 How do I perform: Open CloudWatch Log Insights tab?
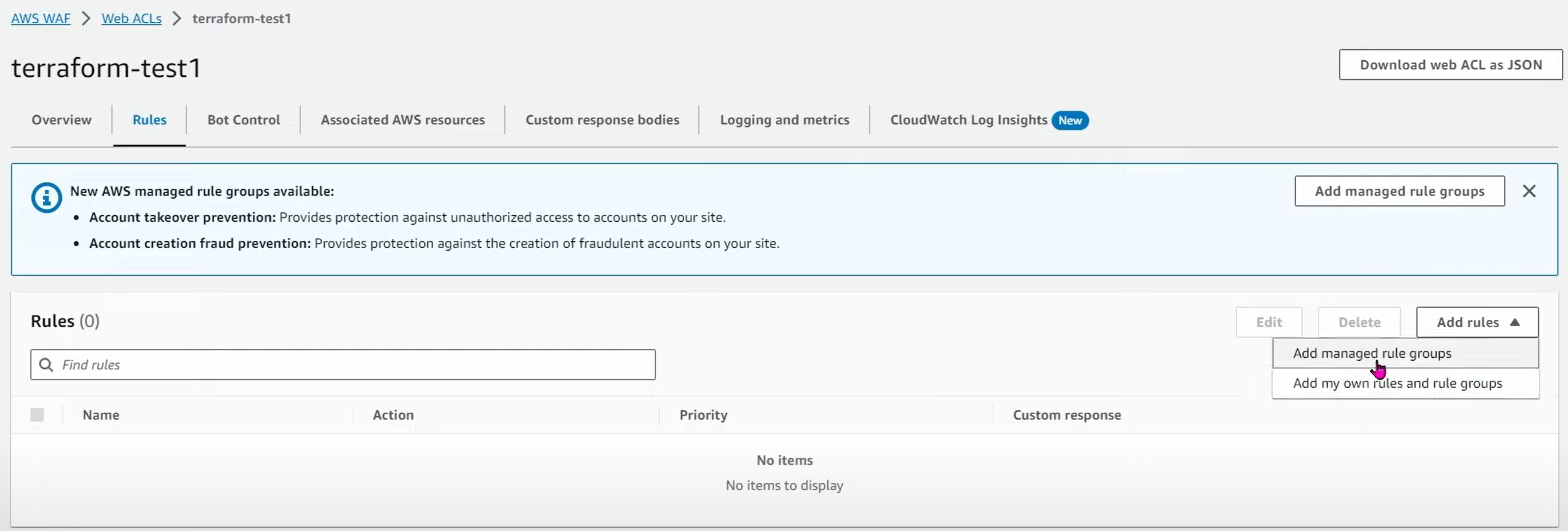coord(969,120)
